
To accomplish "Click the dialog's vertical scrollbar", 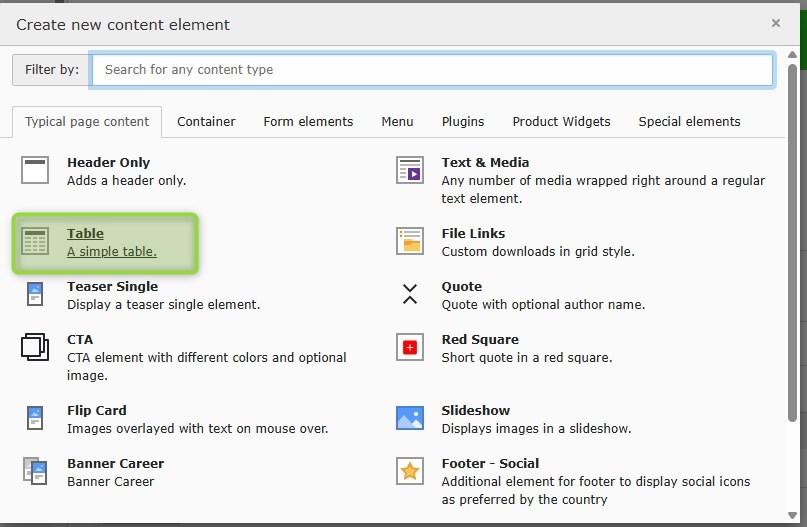I will (792, 240).
